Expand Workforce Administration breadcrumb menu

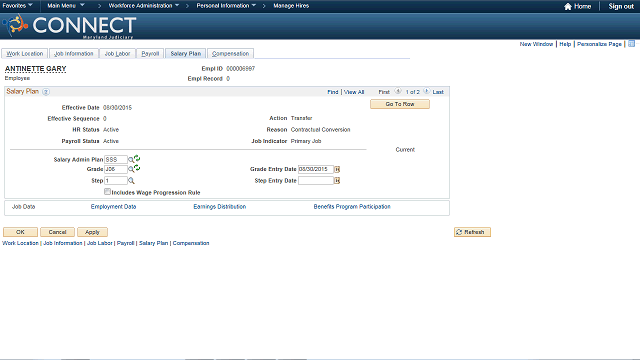144,6
